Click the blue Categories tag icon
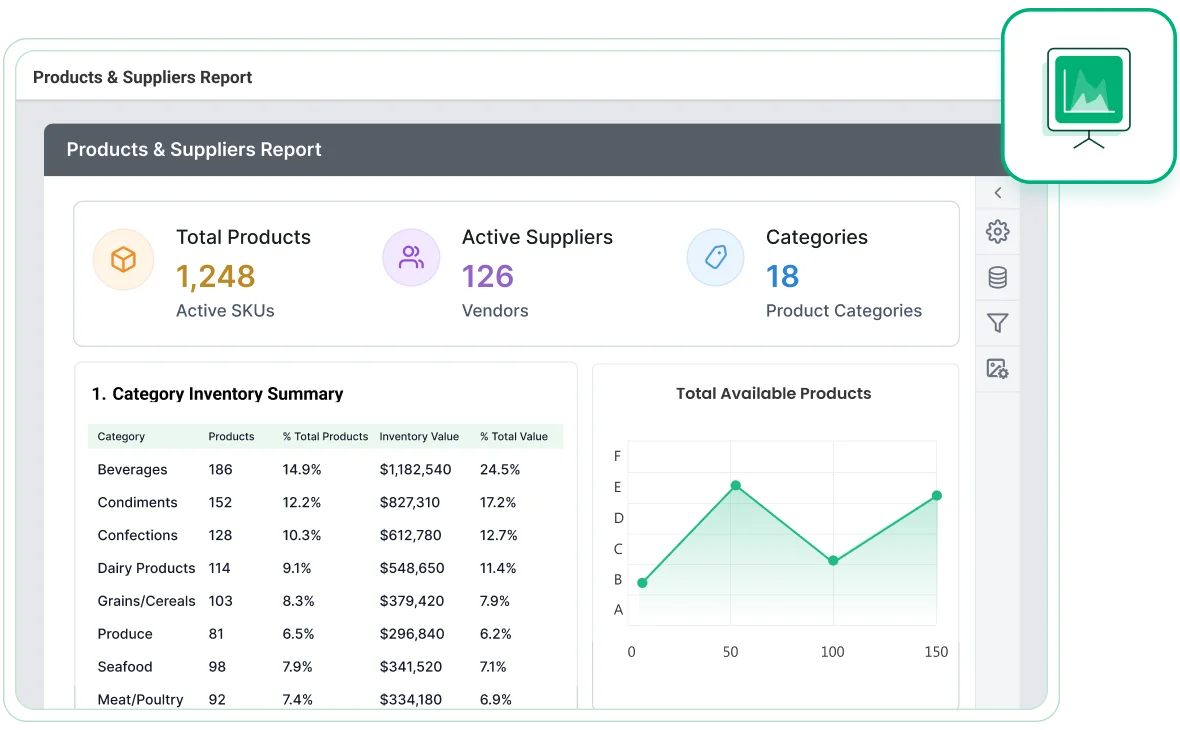The image size is (1180, 730). pyautogui.click(x=716, y=257)
